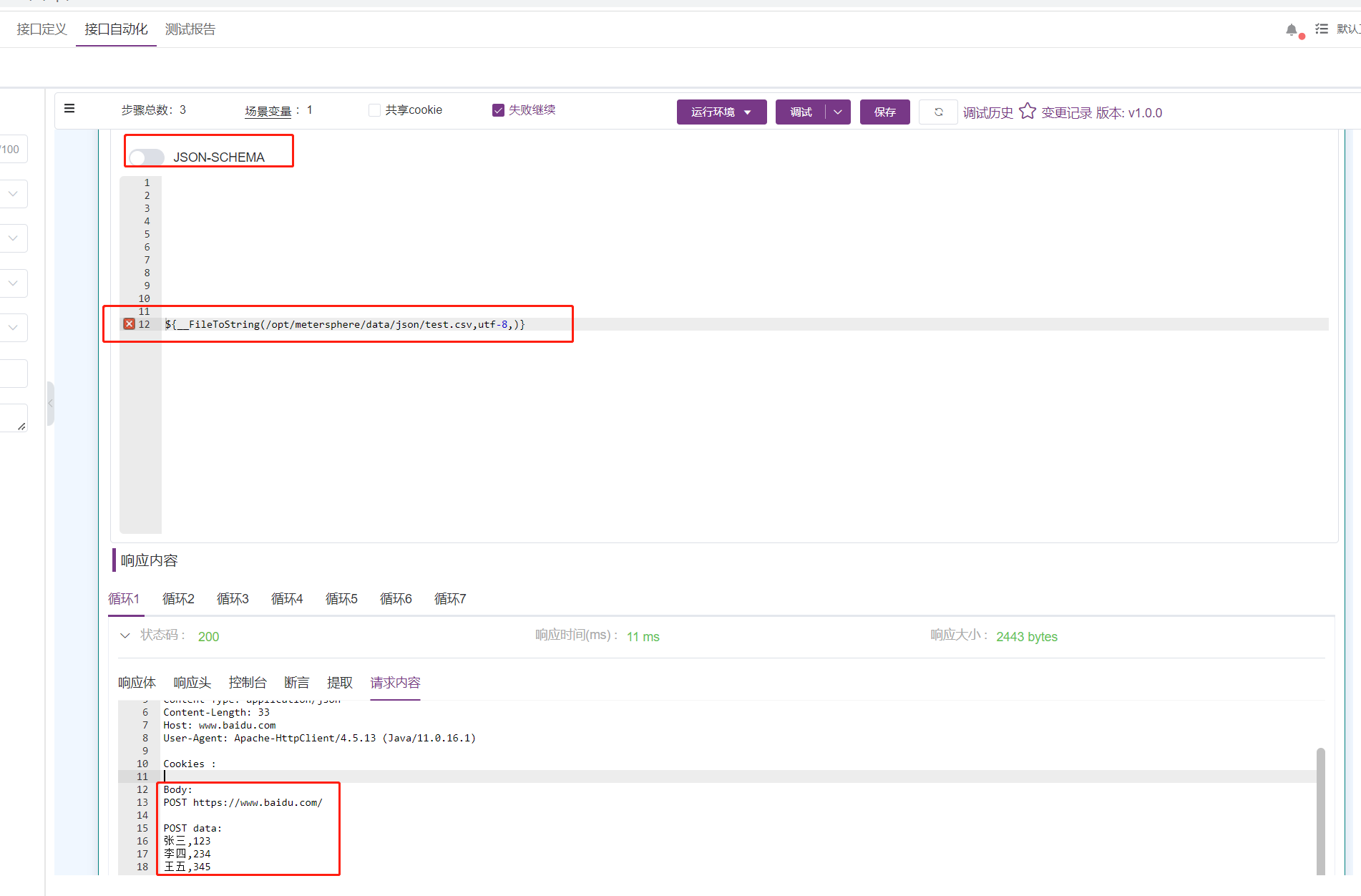Switch to 接口自动化 tab
1361x896 pixels.
click(116, 29)
